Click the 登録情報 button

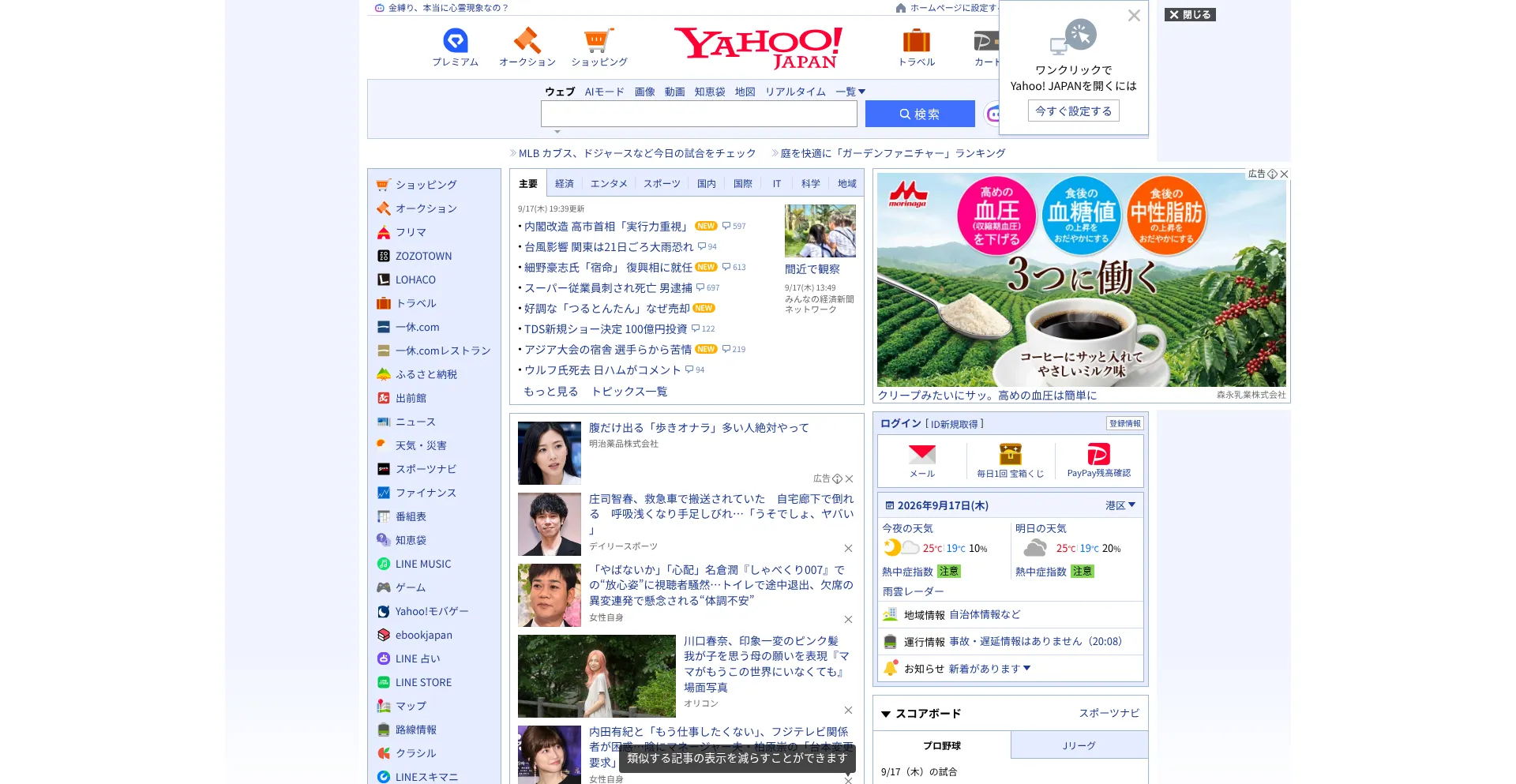(1125, 423)
